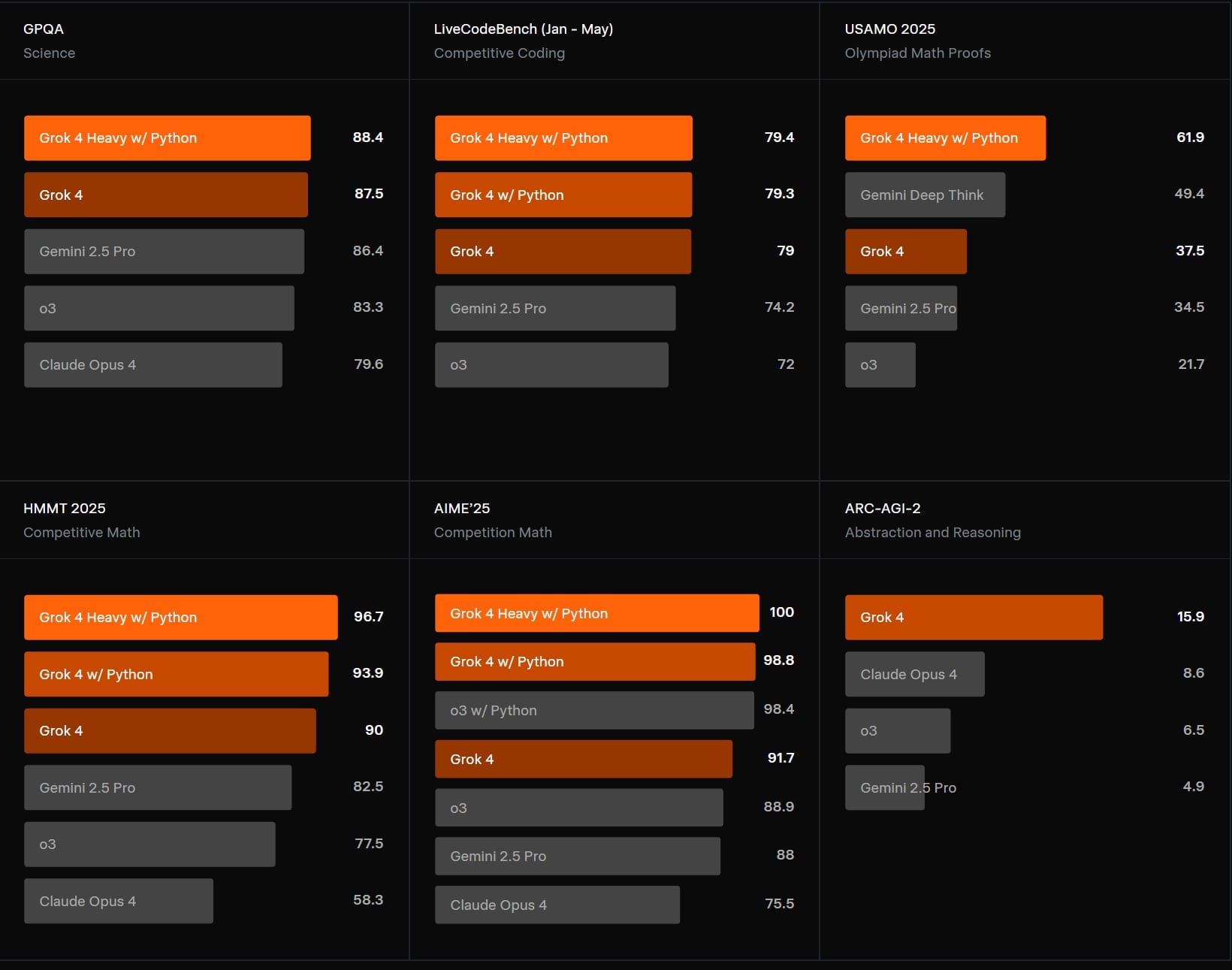Screen dimensions: 1232x970
Task: Click the USAMO Grok 4 bar
Action: [x=906, y=252]
